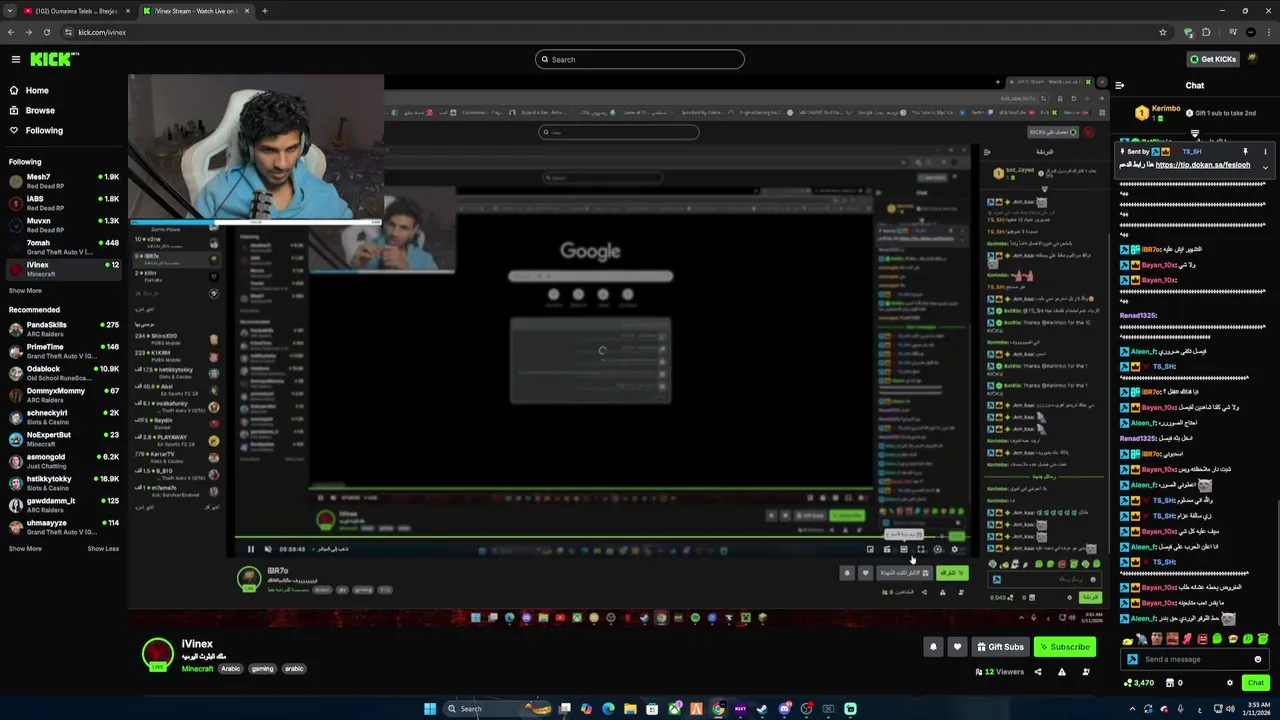Share the stream
Image resolution: width=1280 pixels, height=720 pixels.
point(1038,672)
